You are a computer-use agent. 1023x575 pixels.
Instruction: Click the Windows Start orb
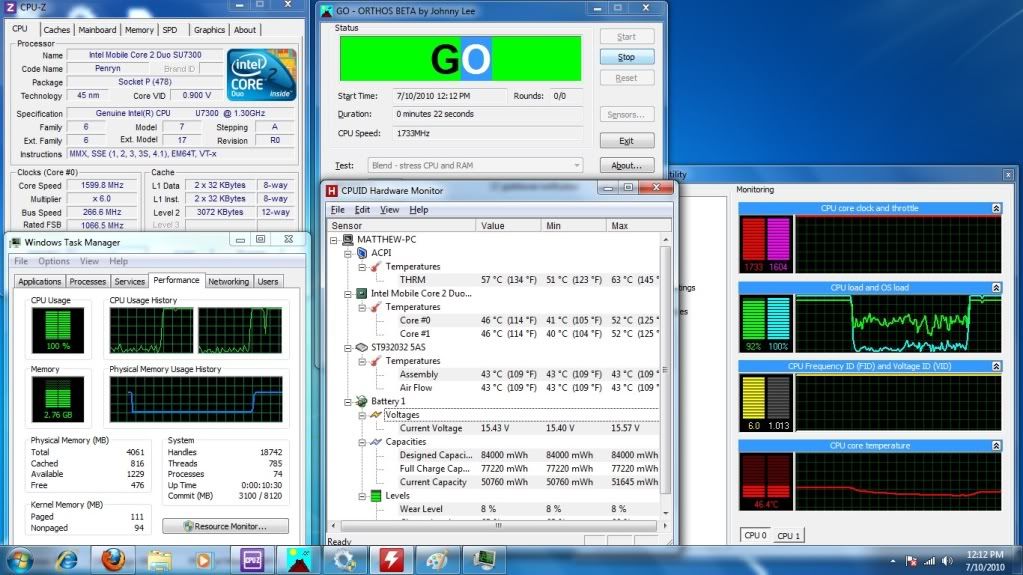pyautogui.click(x=20, y=560)
